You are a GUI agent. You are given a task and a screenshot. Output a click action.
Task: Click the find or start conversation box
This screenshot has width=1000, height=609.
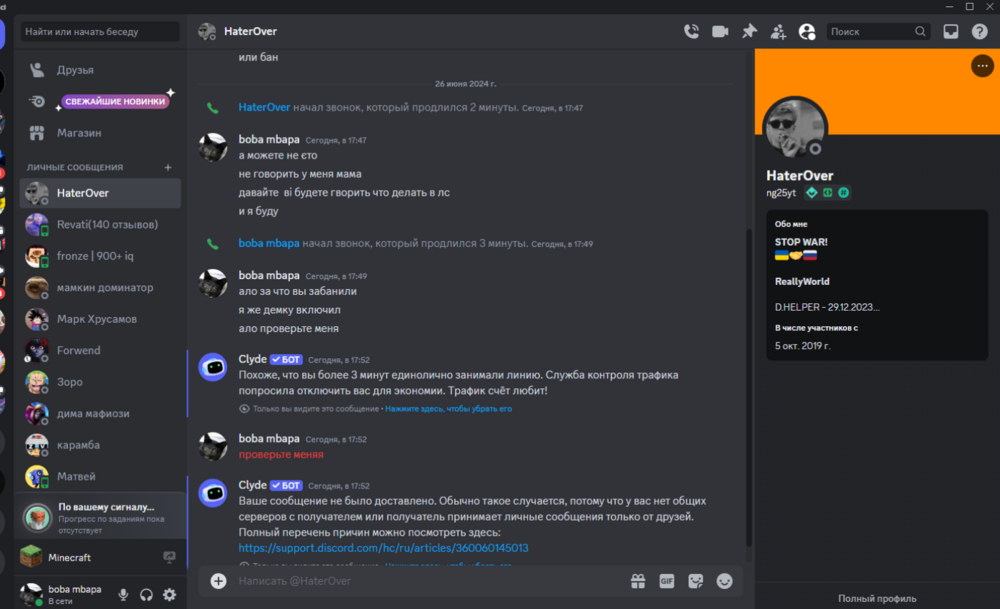[x=100, y=31]
